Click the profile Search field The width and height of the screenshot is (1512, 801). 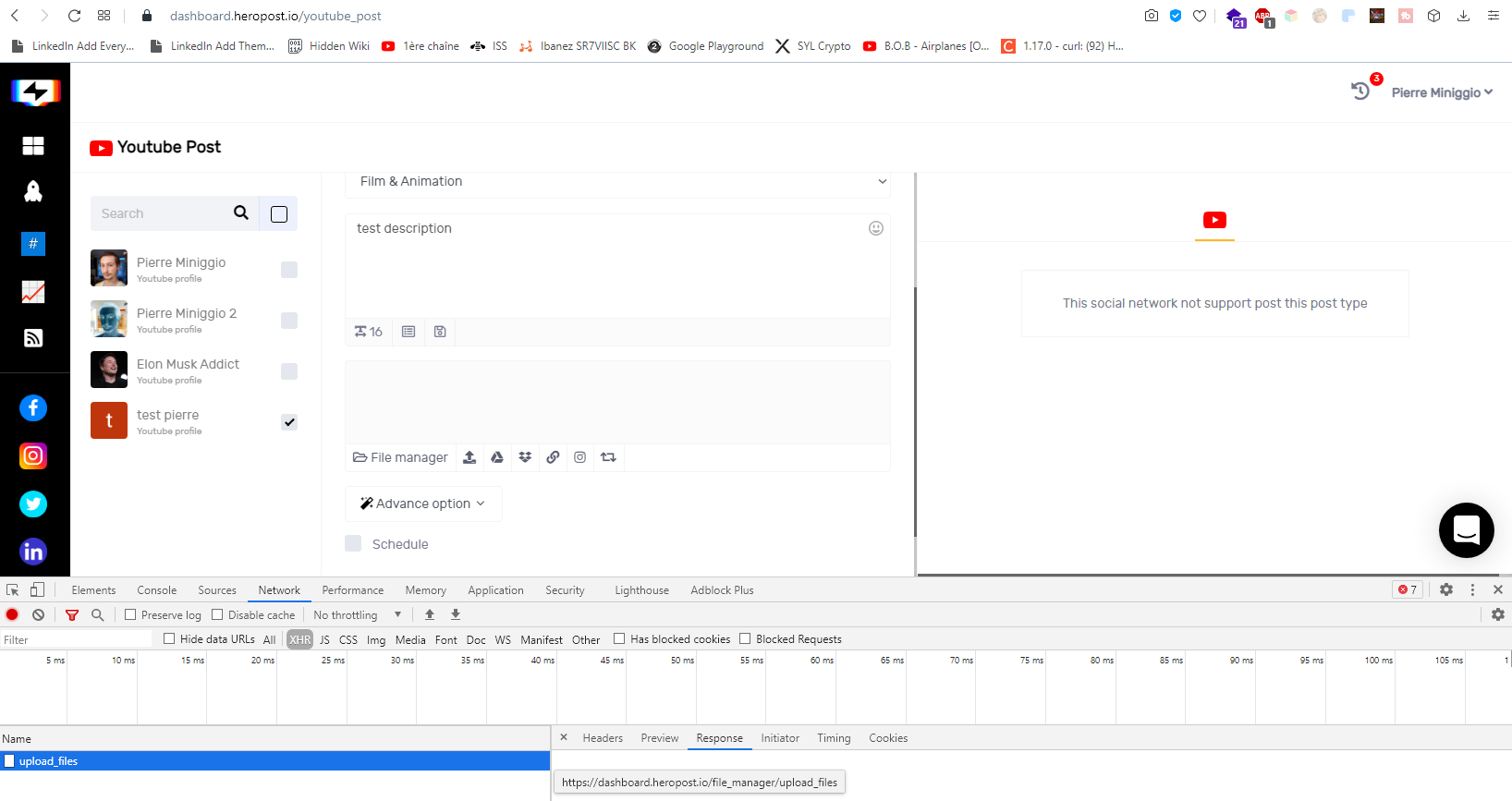click(162, 213)
